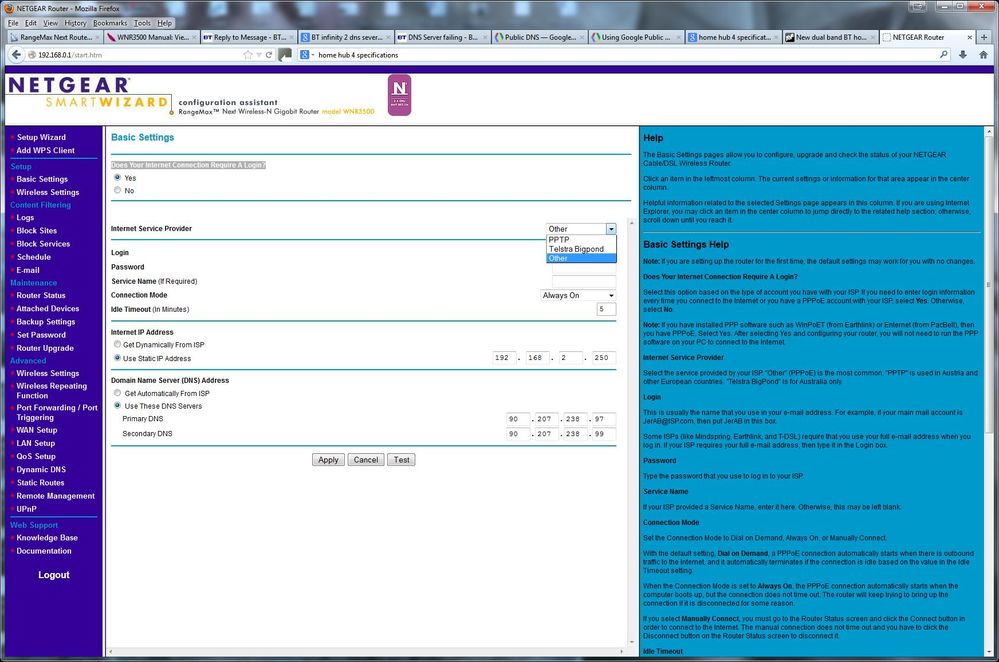Click the Idle Timeout minutes field
999x662 pixels.
(606, 309)
